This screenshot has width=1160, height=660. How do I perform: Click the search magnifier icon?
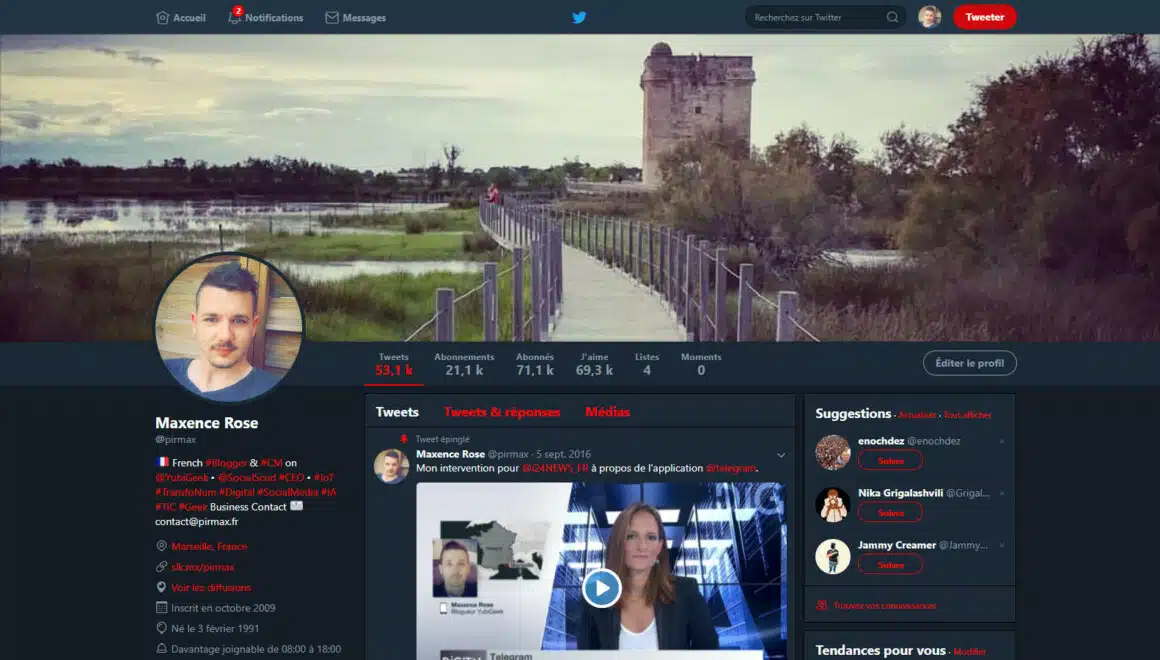892,17
